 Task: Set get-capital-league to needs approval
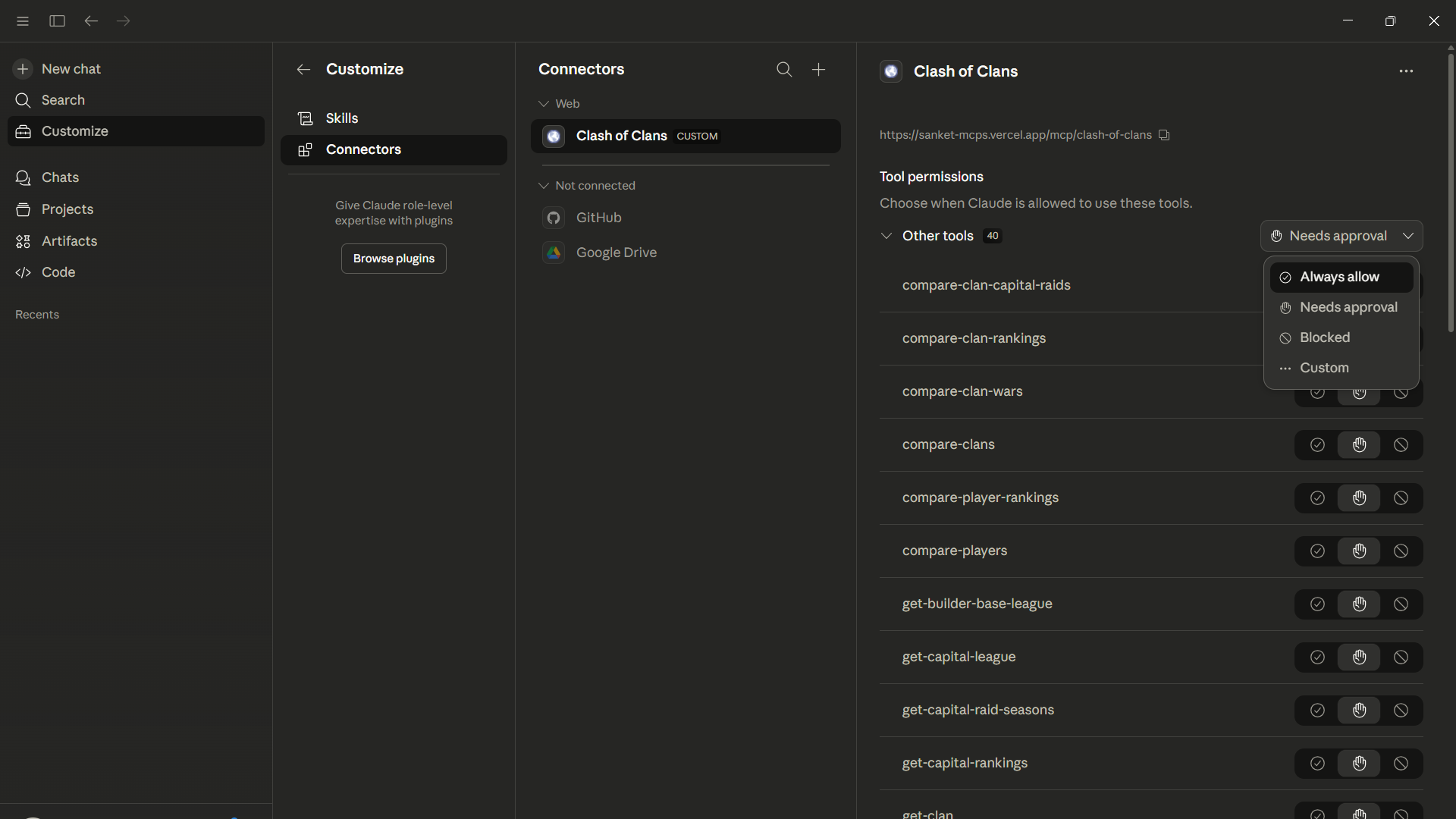(x=1359, y=657)
